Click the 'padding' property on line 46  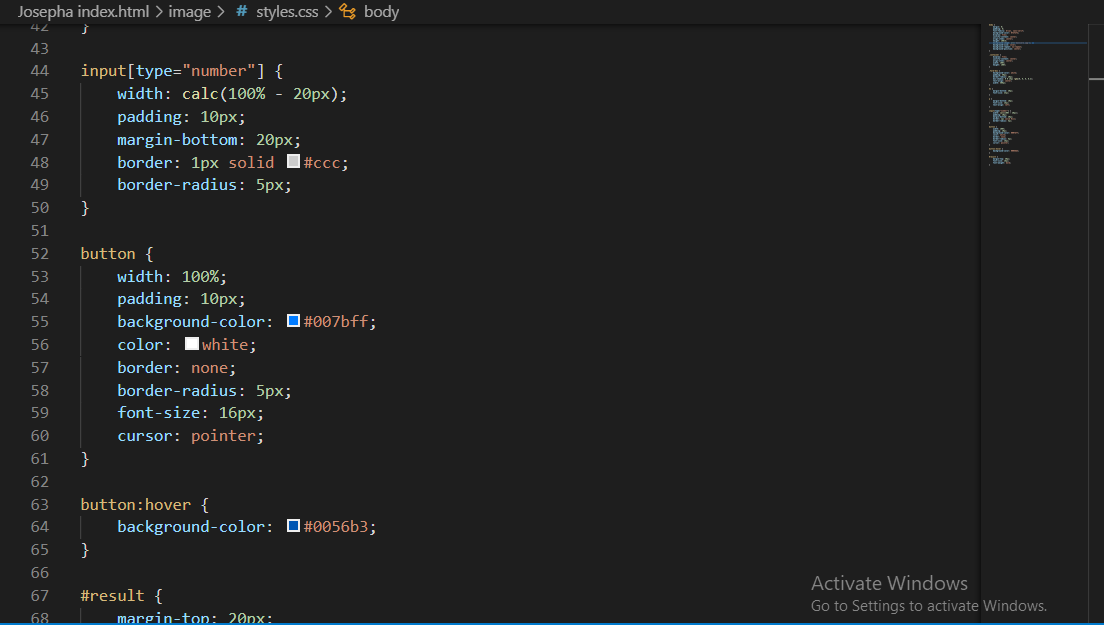pyautogui.click(x=149, y=117)
